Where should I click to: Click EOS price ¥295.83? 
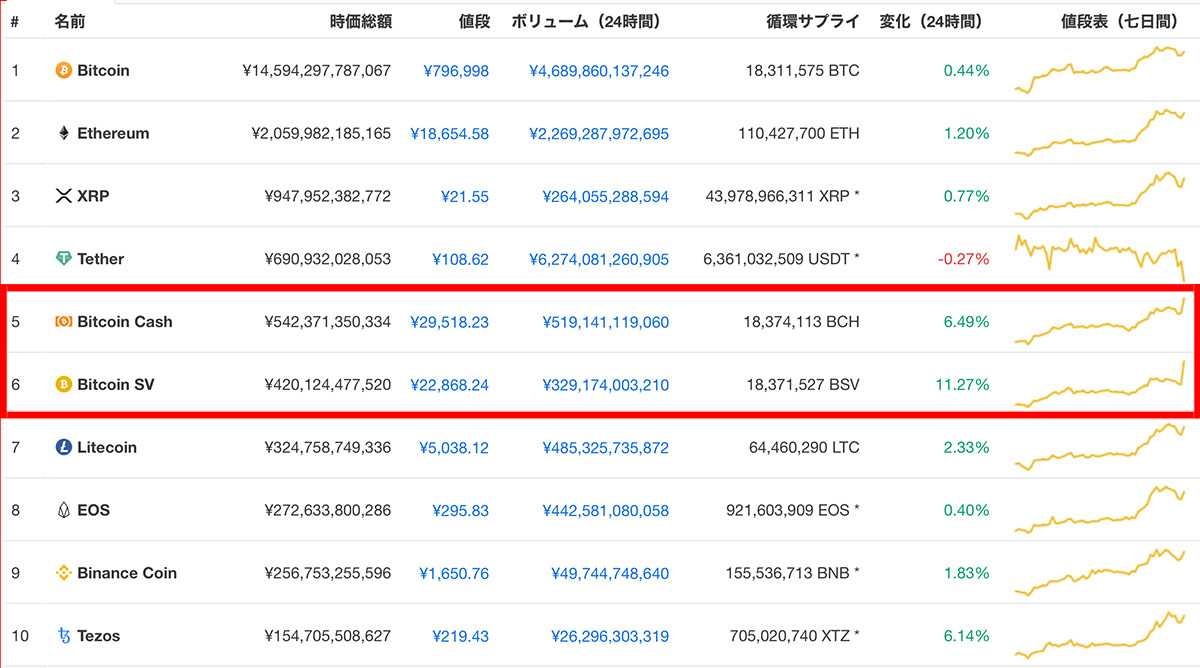[460, 510]
